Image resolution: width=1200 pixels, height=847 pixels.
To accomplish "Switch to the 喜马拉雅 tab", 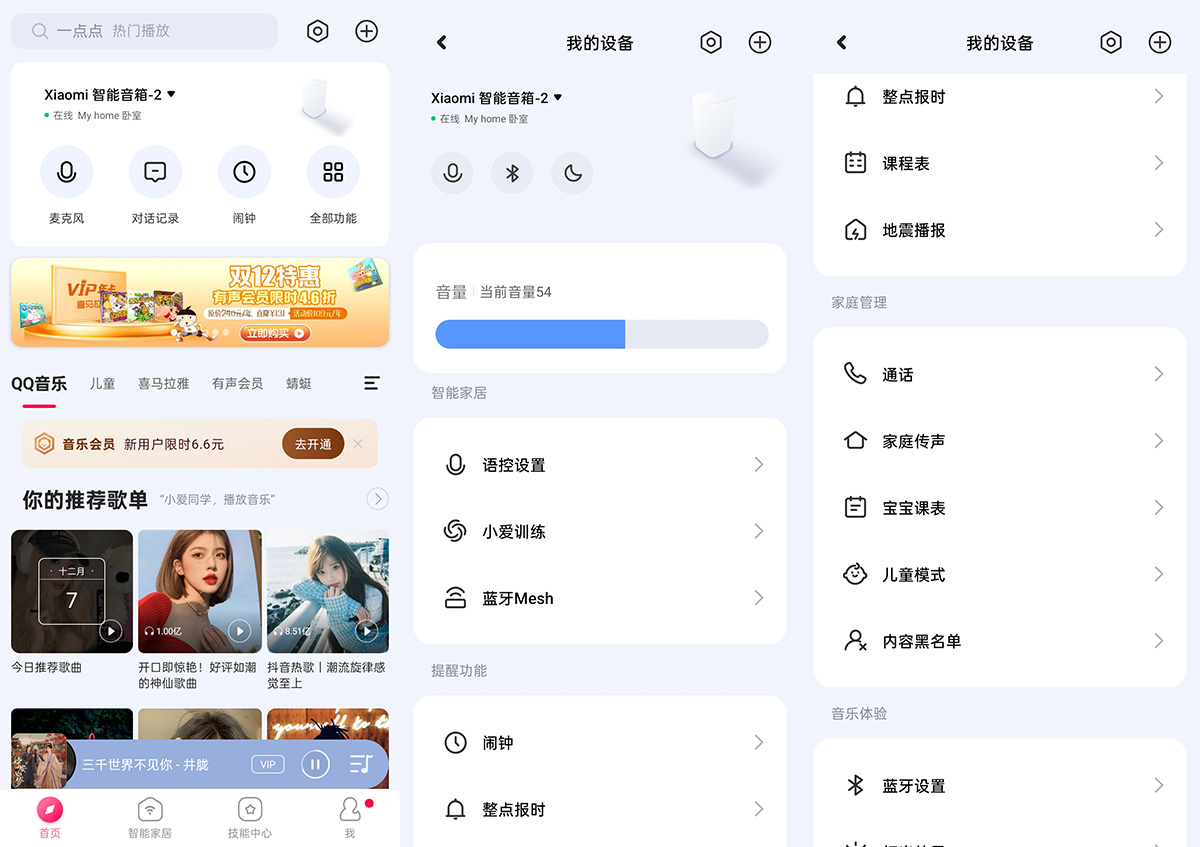I will pos(163,383).
